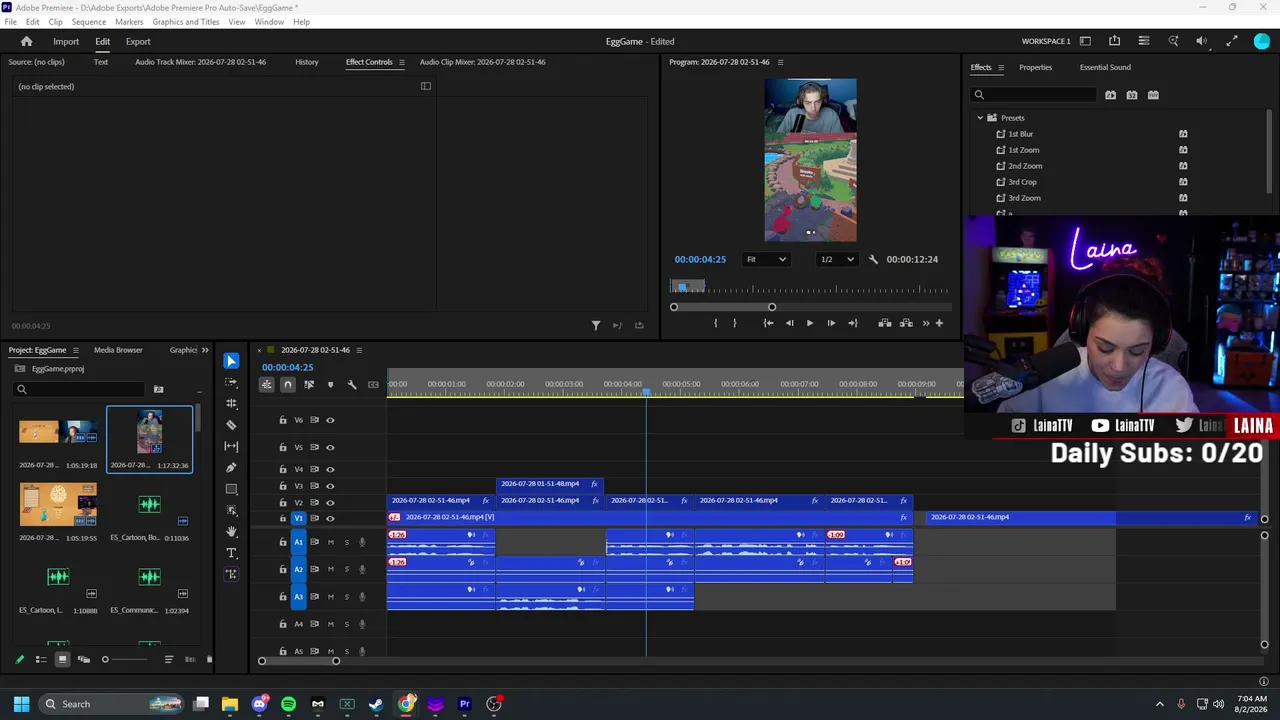Go to the Home screen icon
The image size is (1280, 720).
pyautogui.click(x=27, y=41)
